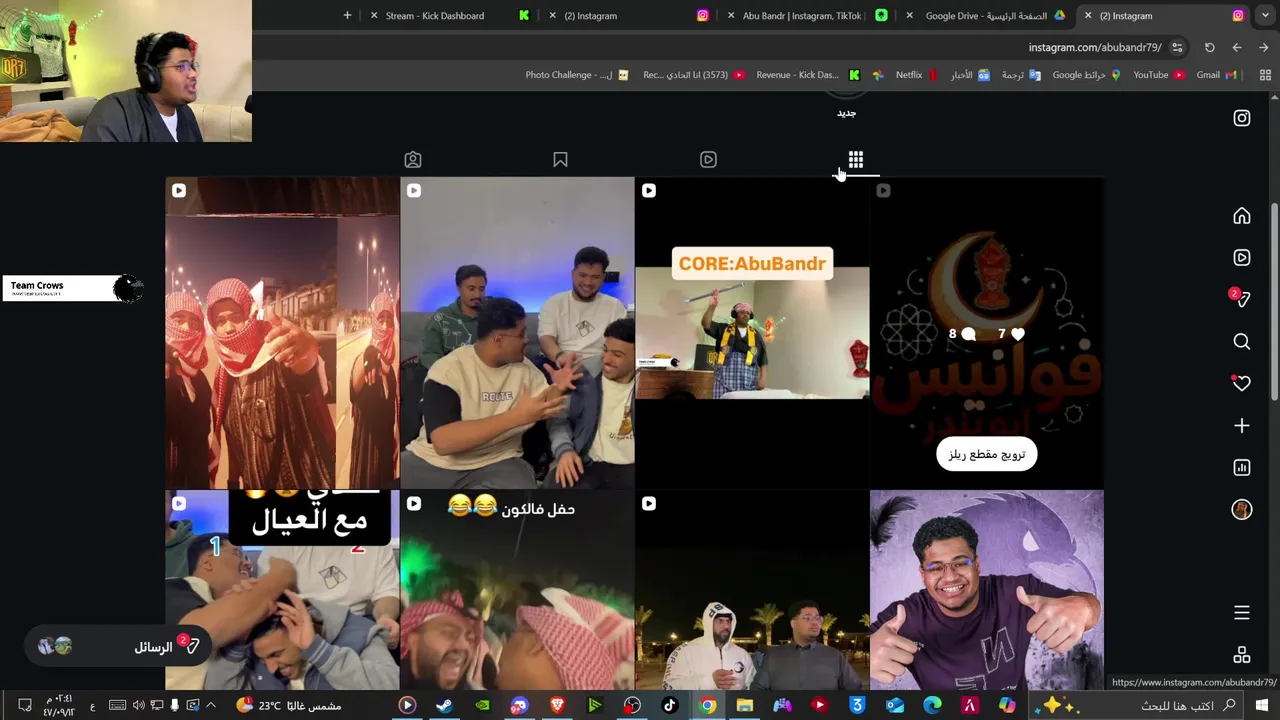Open the purple thumbs-up post thumbnail
Screen dimensions: 1280x720
(x=987, y=591)
